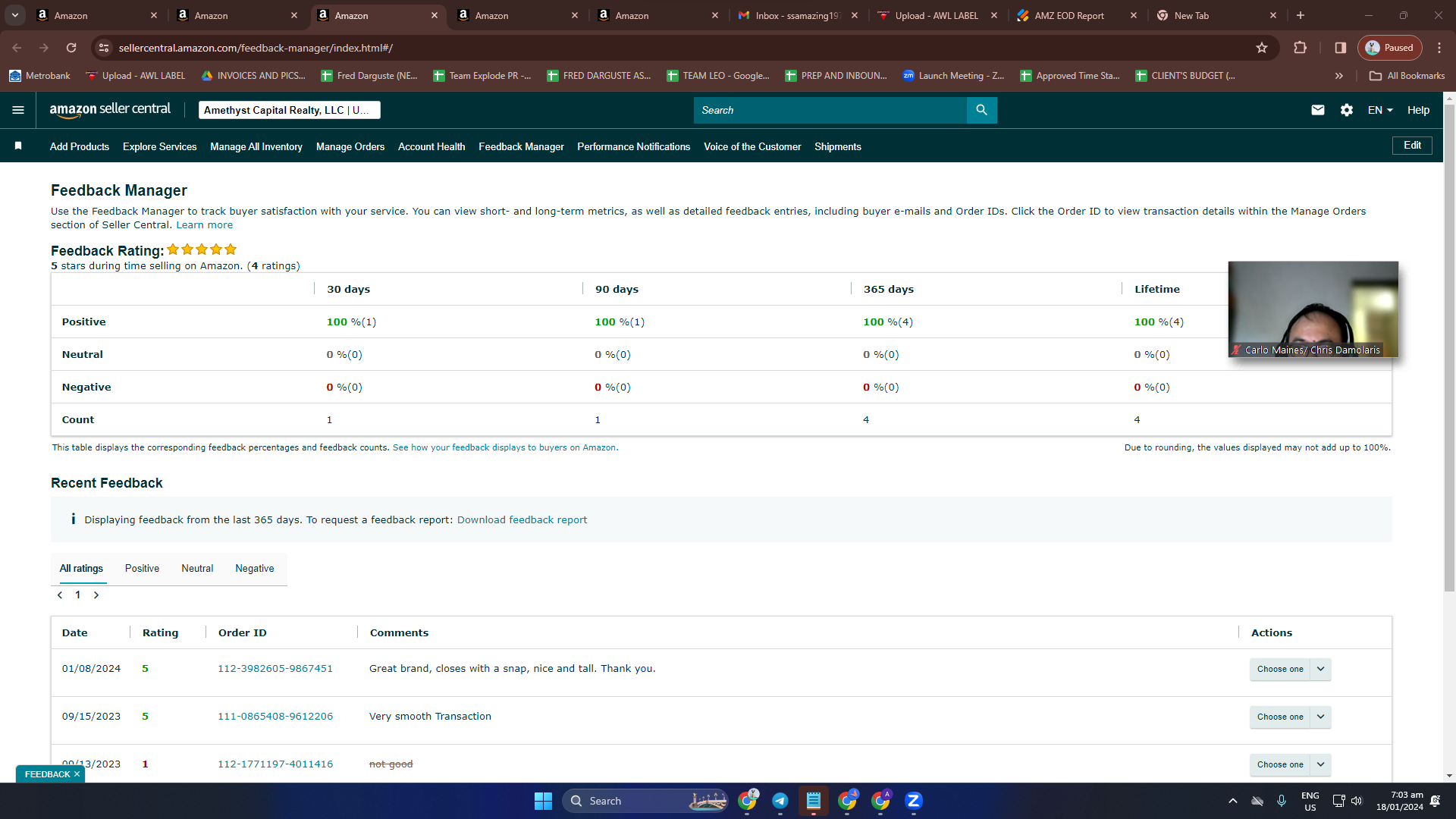The height and width of the screenshot is (819, 1456).
Task: Open Performance Notifications menu item
Action: coord(633,146)
